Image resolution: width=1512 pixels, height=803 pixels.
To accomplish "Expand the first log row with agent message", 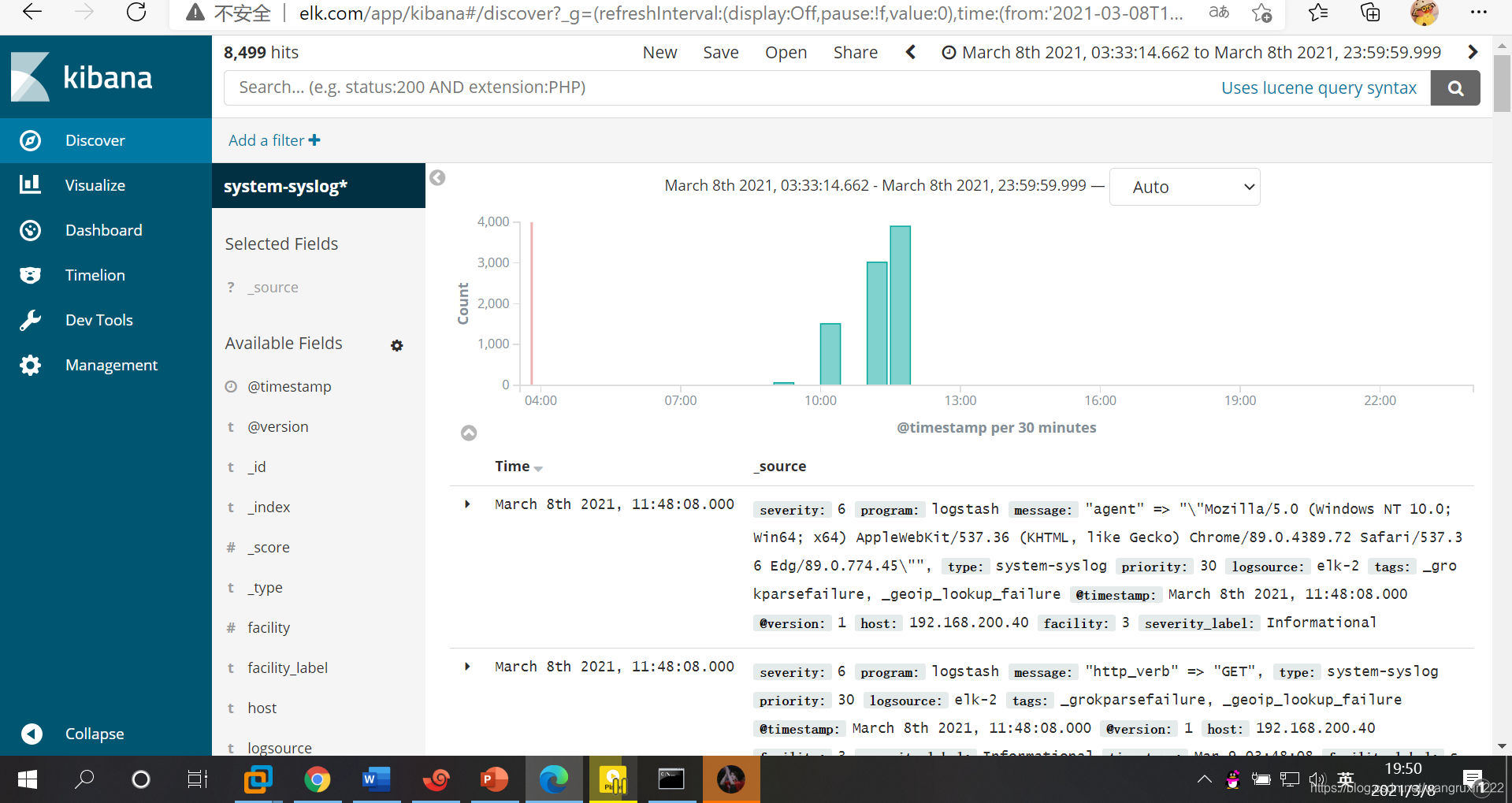I will pyautogui.click(x=467, y=504).
